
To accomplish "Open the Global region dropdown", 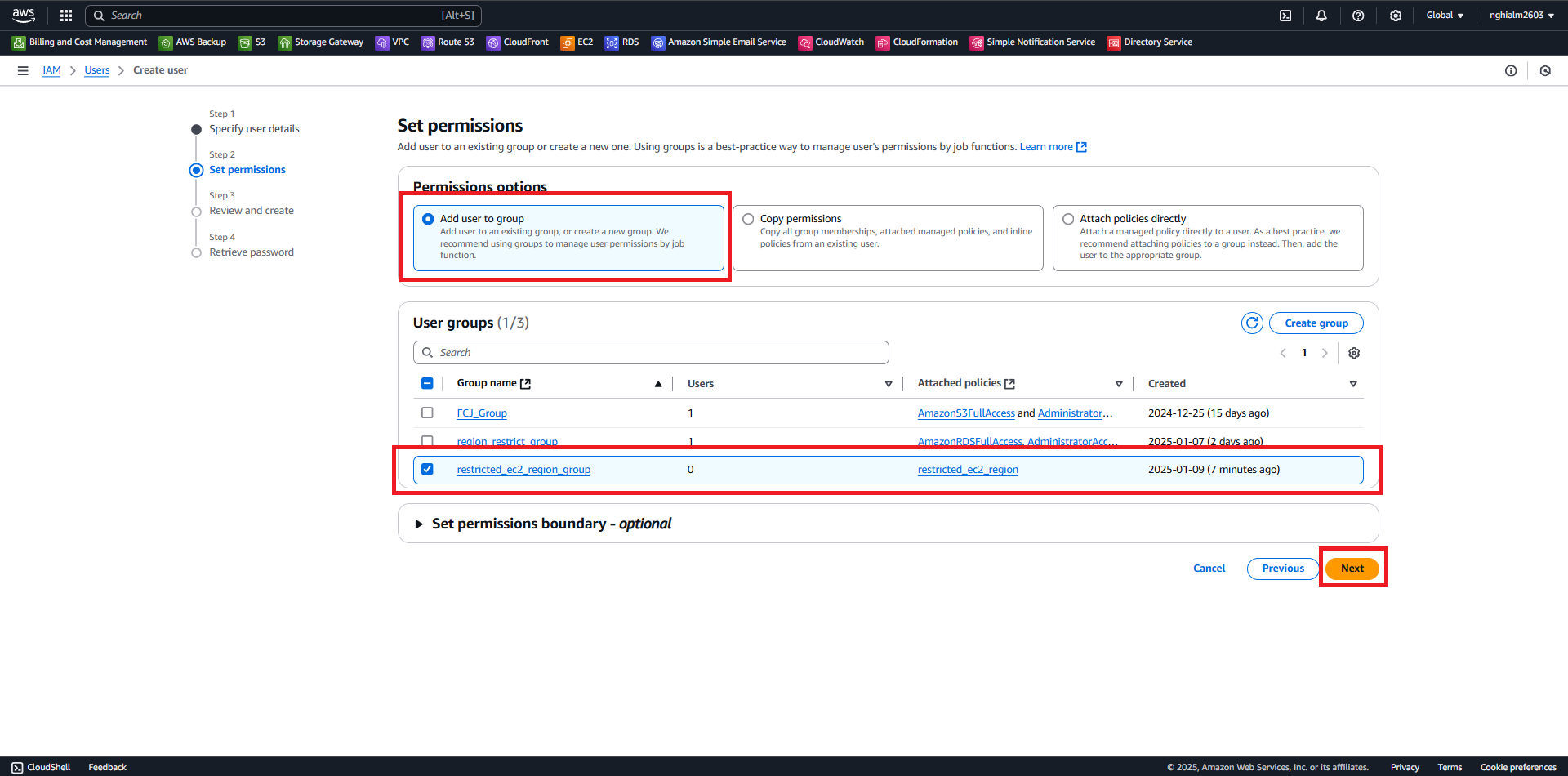I will [x=1445, y=16].
